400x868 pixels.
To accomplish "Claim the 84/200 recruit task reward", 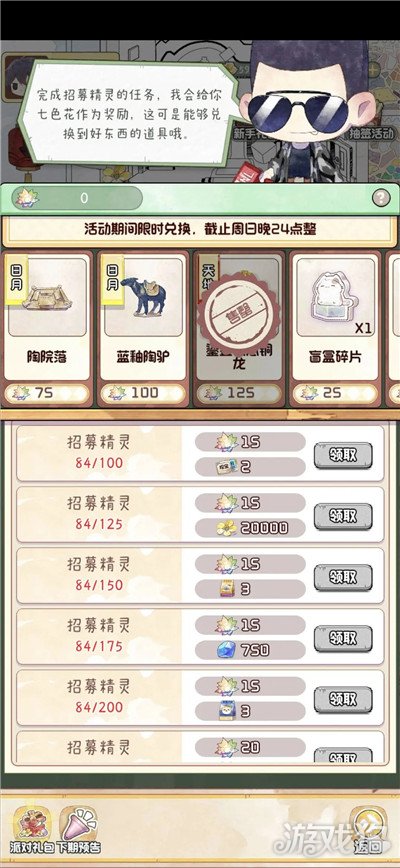I will (343, 699).
